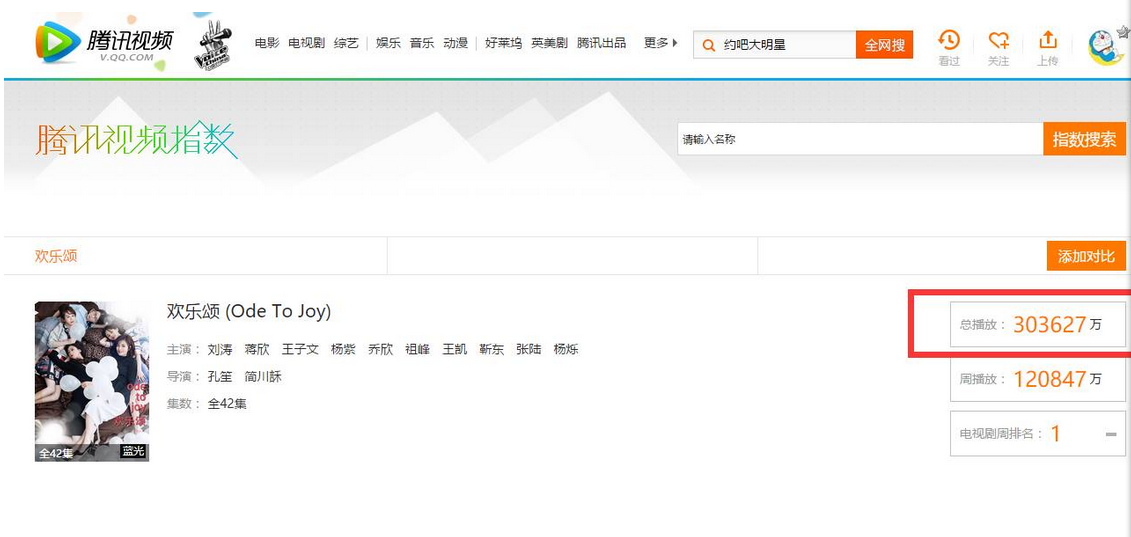Open actor 乔欣's page

click(381, 350)
